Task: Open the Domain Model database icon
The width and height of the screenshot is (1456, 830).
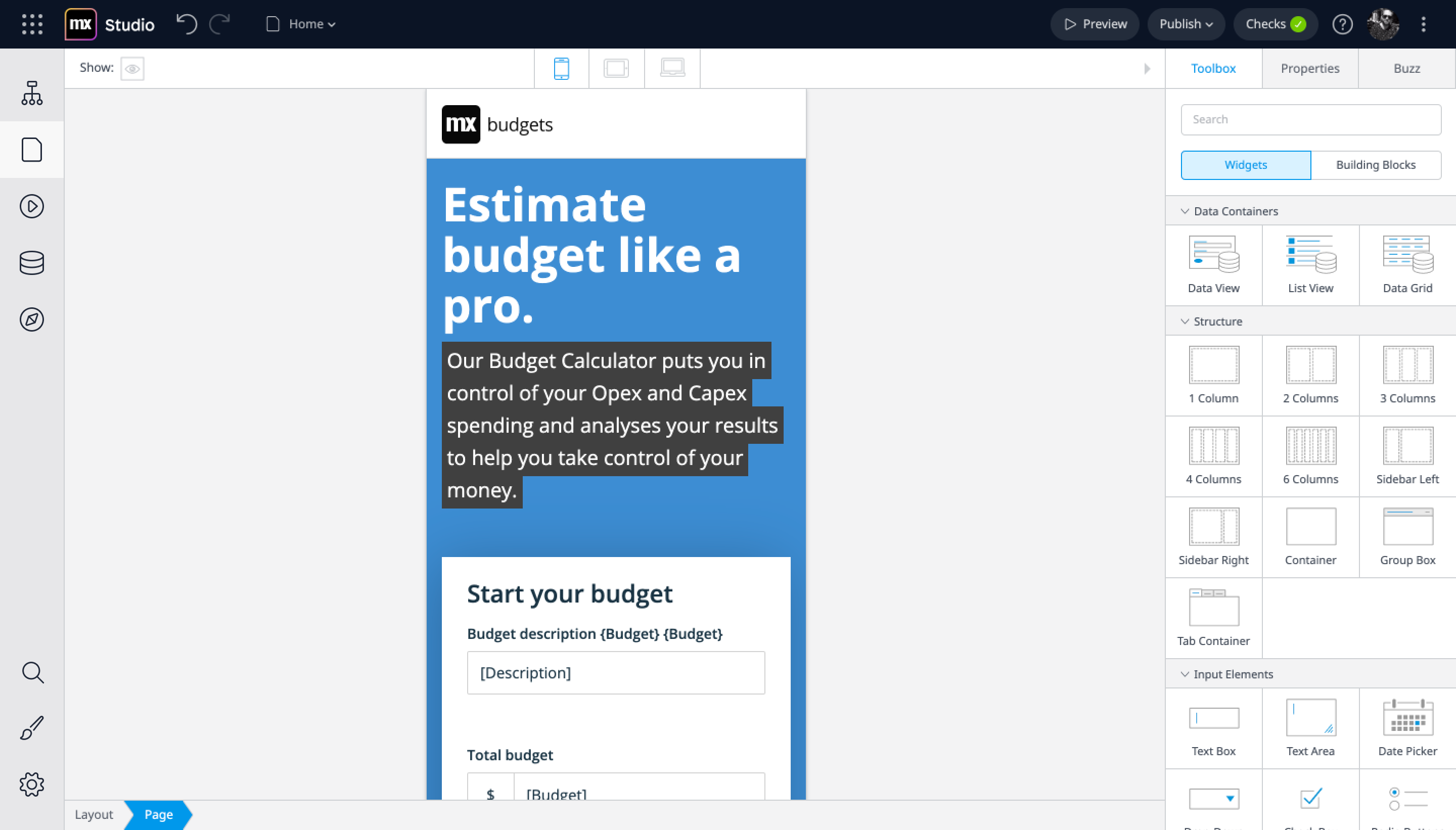Action: pyautogui.click(x=32, y=263)
